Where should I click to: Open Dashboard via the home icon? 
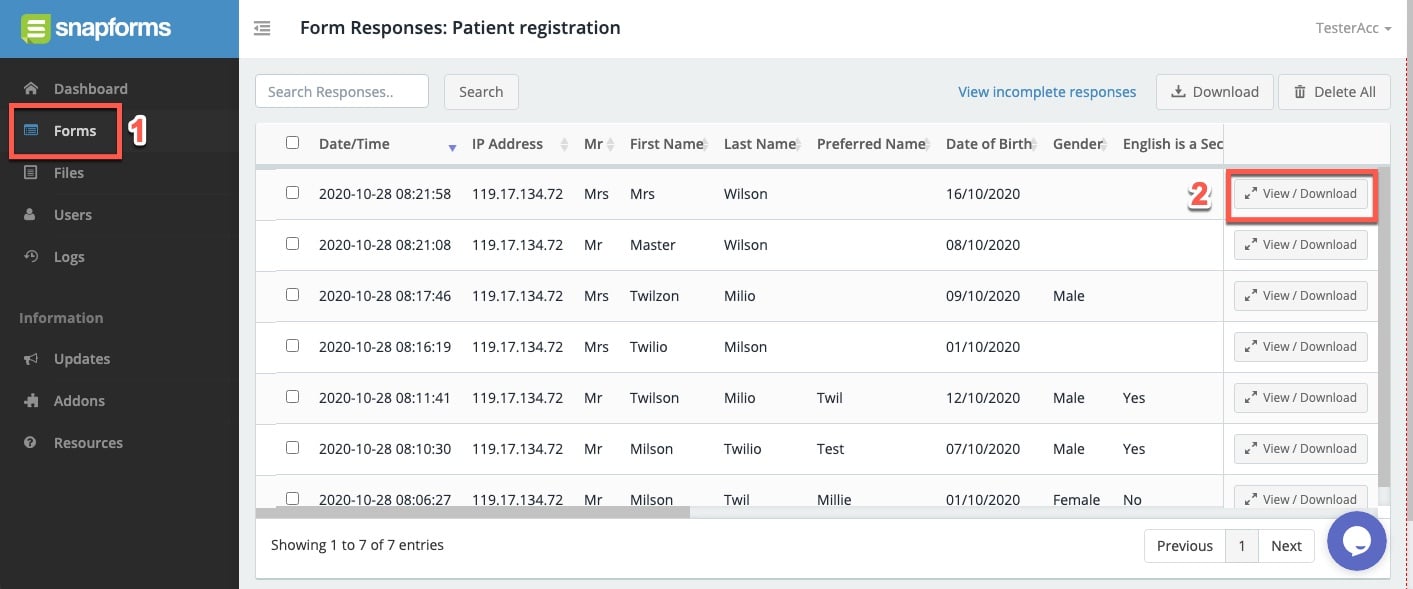[31, 88]
